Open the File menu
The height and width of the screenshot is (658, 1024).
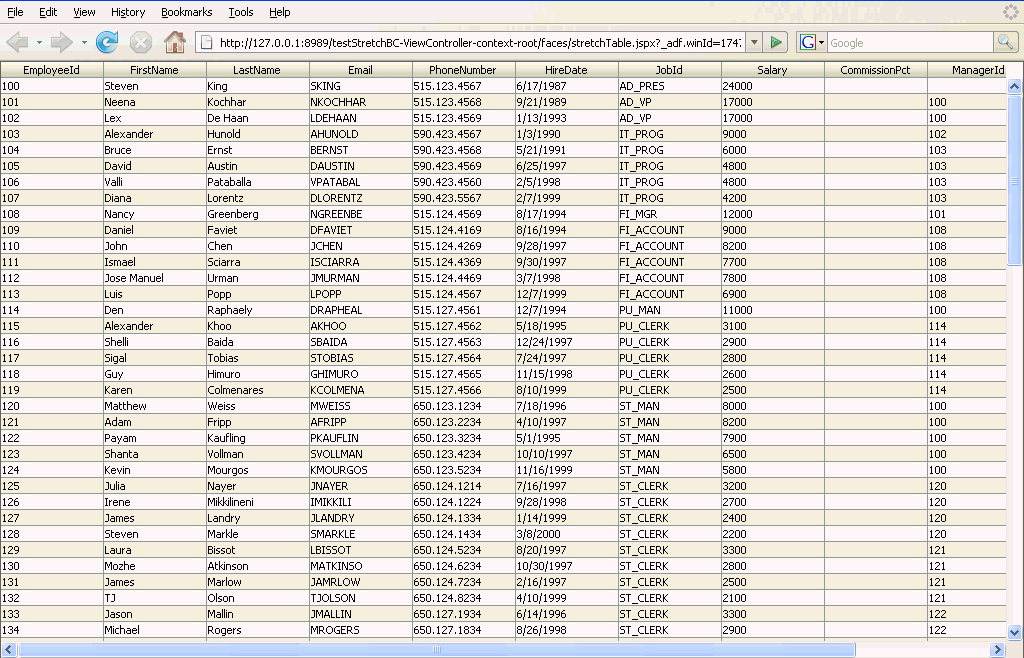tap(15, 12)
